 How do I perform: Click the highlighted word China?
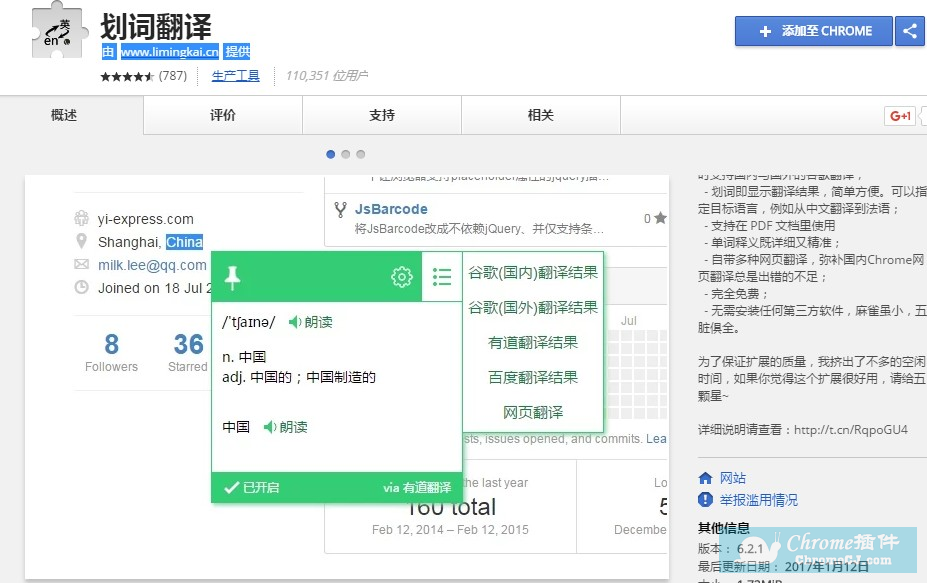click(x=184, y=242)
